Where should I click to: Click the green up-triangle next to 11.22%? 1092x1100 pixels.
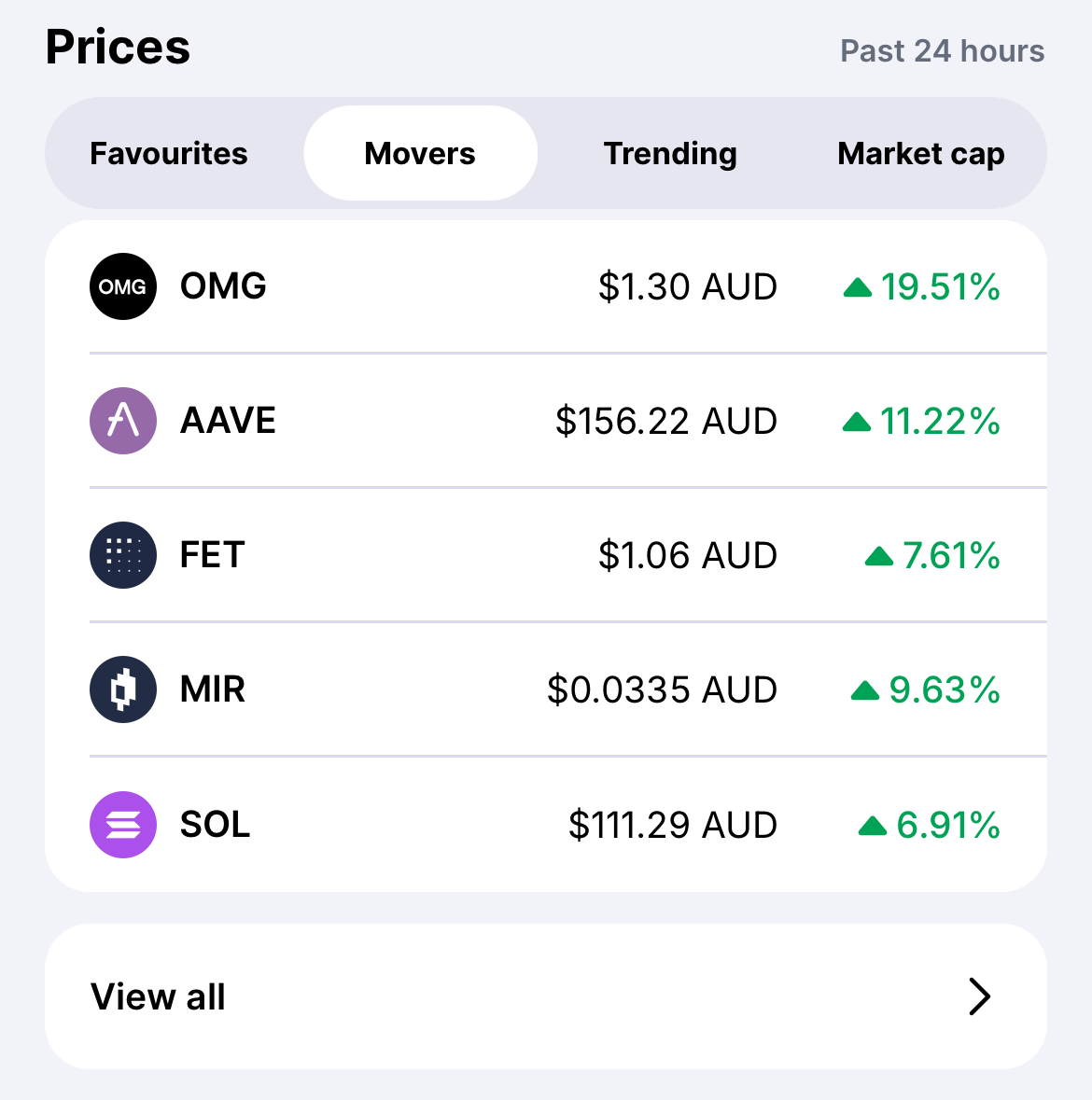click(x=857, y=423)
